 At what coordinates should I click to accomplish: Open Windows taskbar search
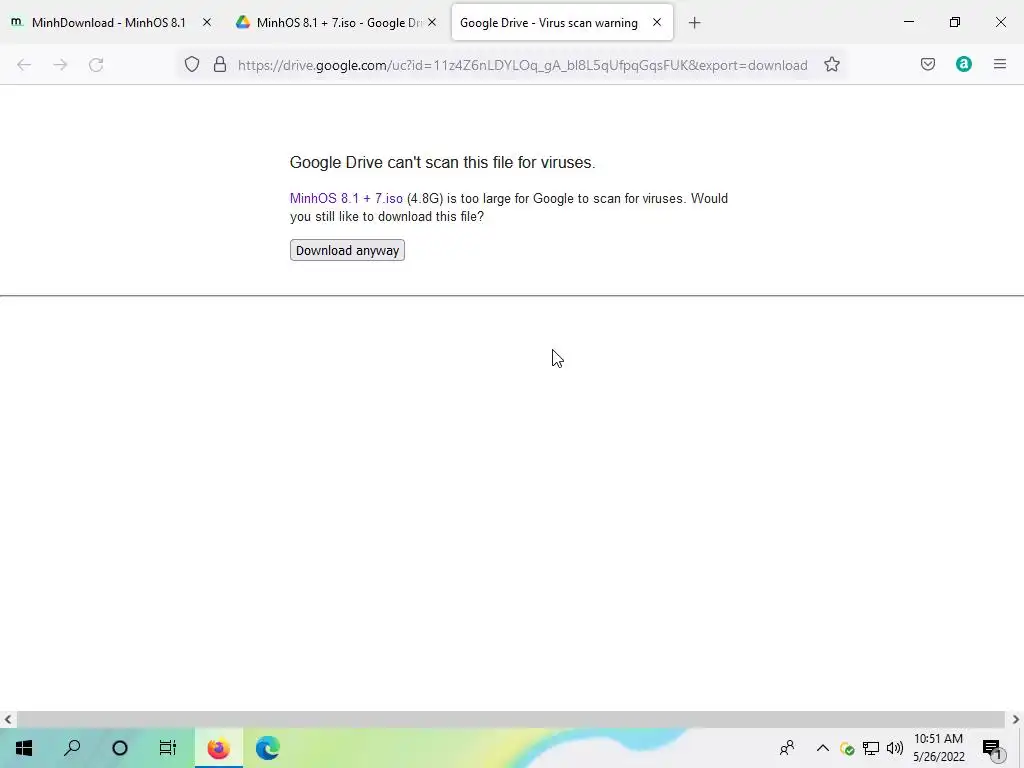tap(72, 748)
